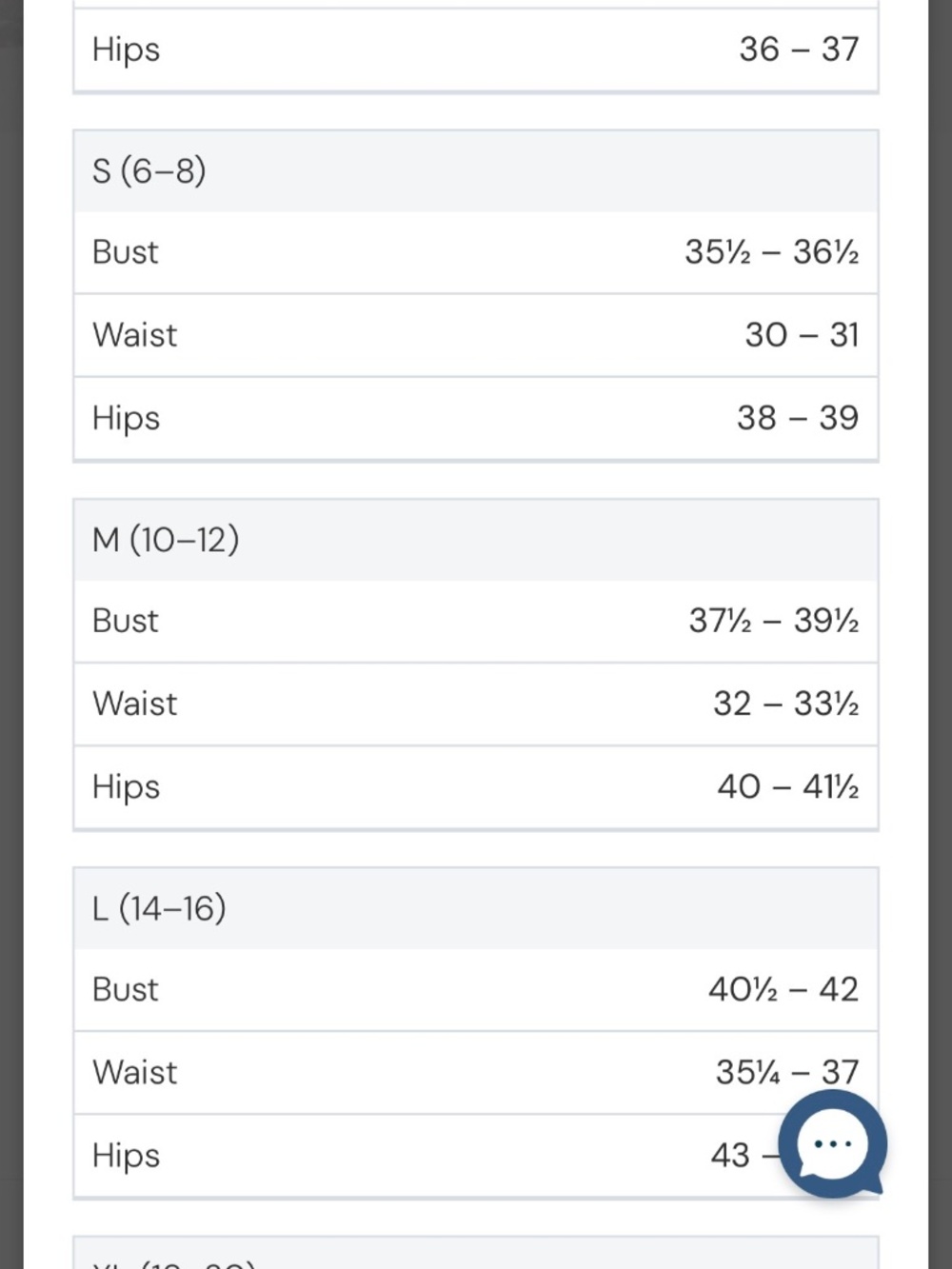Select the L (14–16) size header
The width and height of the screenshot is (952, 1269).
coord(476,908)
